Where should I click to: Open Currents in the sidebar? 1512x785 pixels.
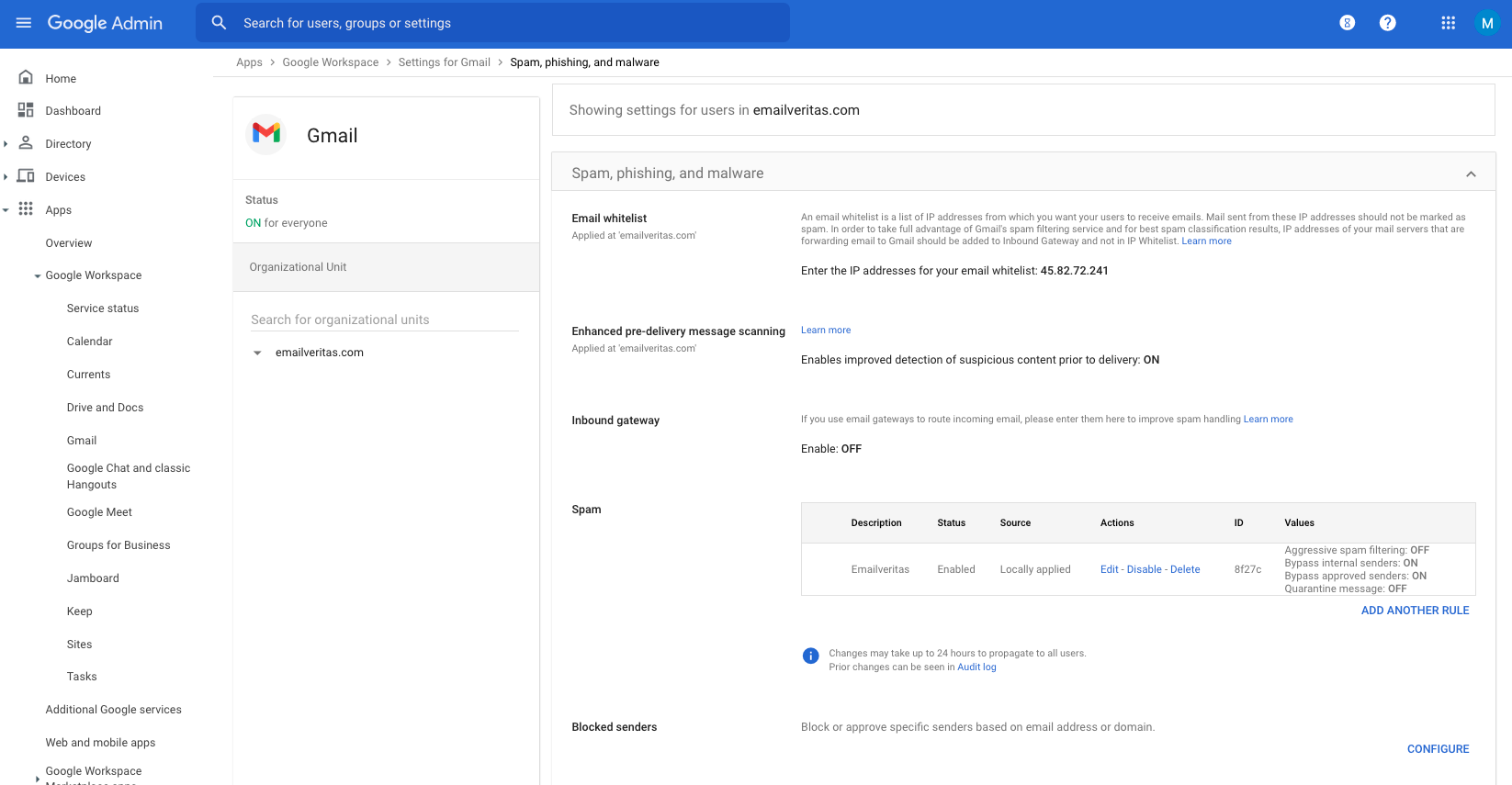pyautogui.click(x=88, y=375)
